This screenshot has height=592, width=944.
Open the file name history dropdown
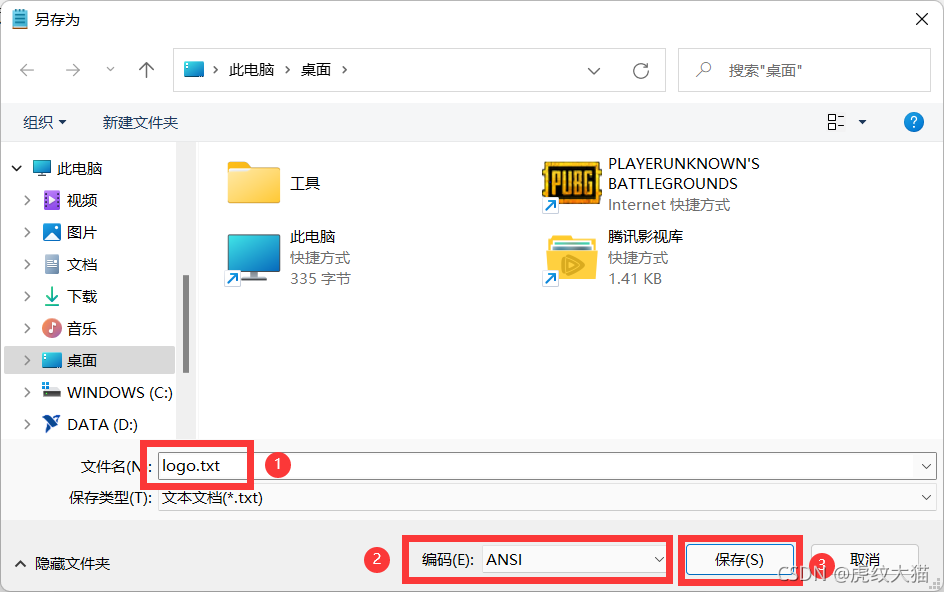click(926, 466)
